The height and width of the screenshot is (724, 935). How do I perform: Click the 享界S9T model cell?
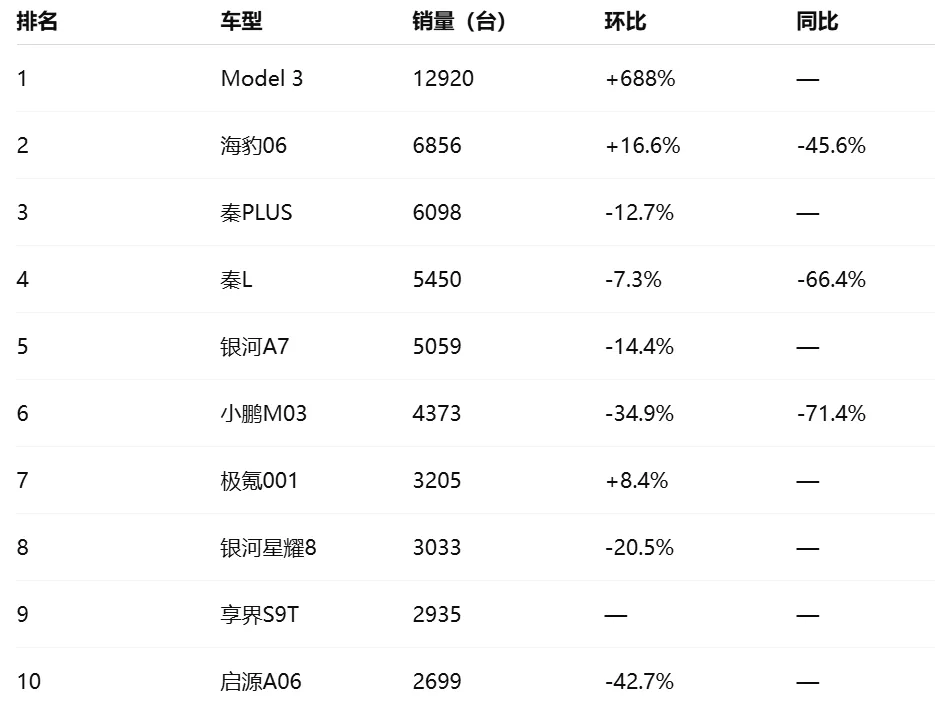259,615
